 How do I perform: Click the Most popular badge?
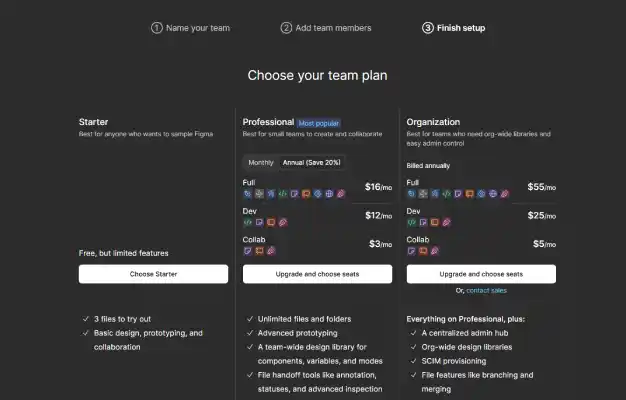click(x=319, y=123)
